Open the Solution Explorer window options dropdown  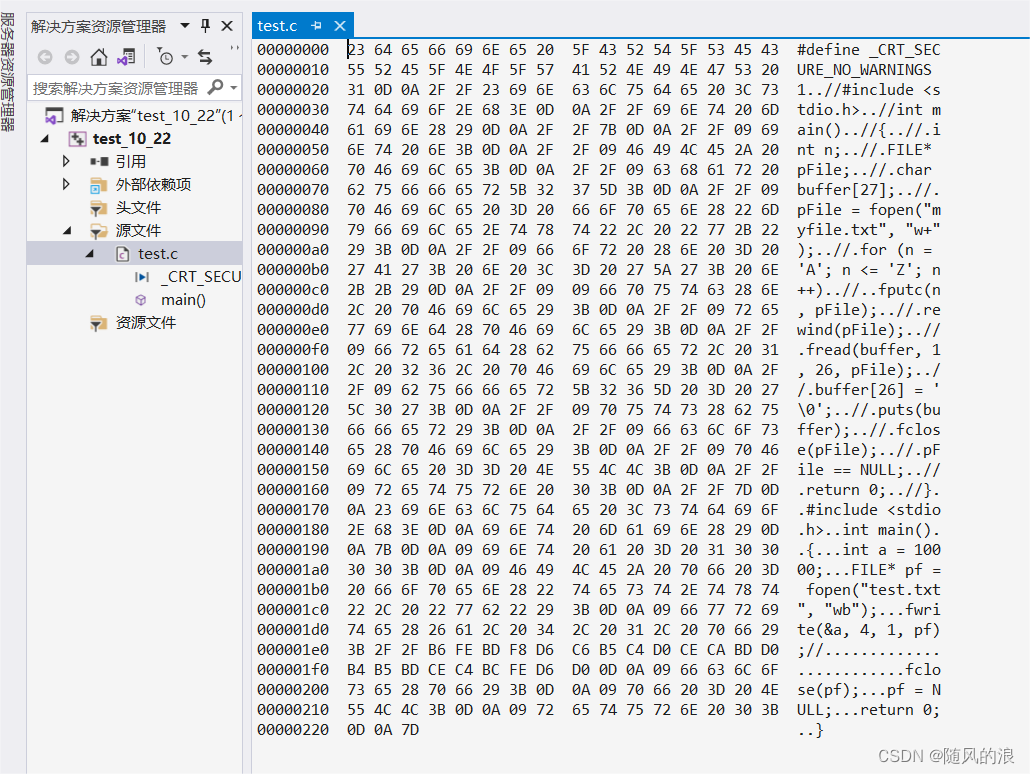[185, 26]
